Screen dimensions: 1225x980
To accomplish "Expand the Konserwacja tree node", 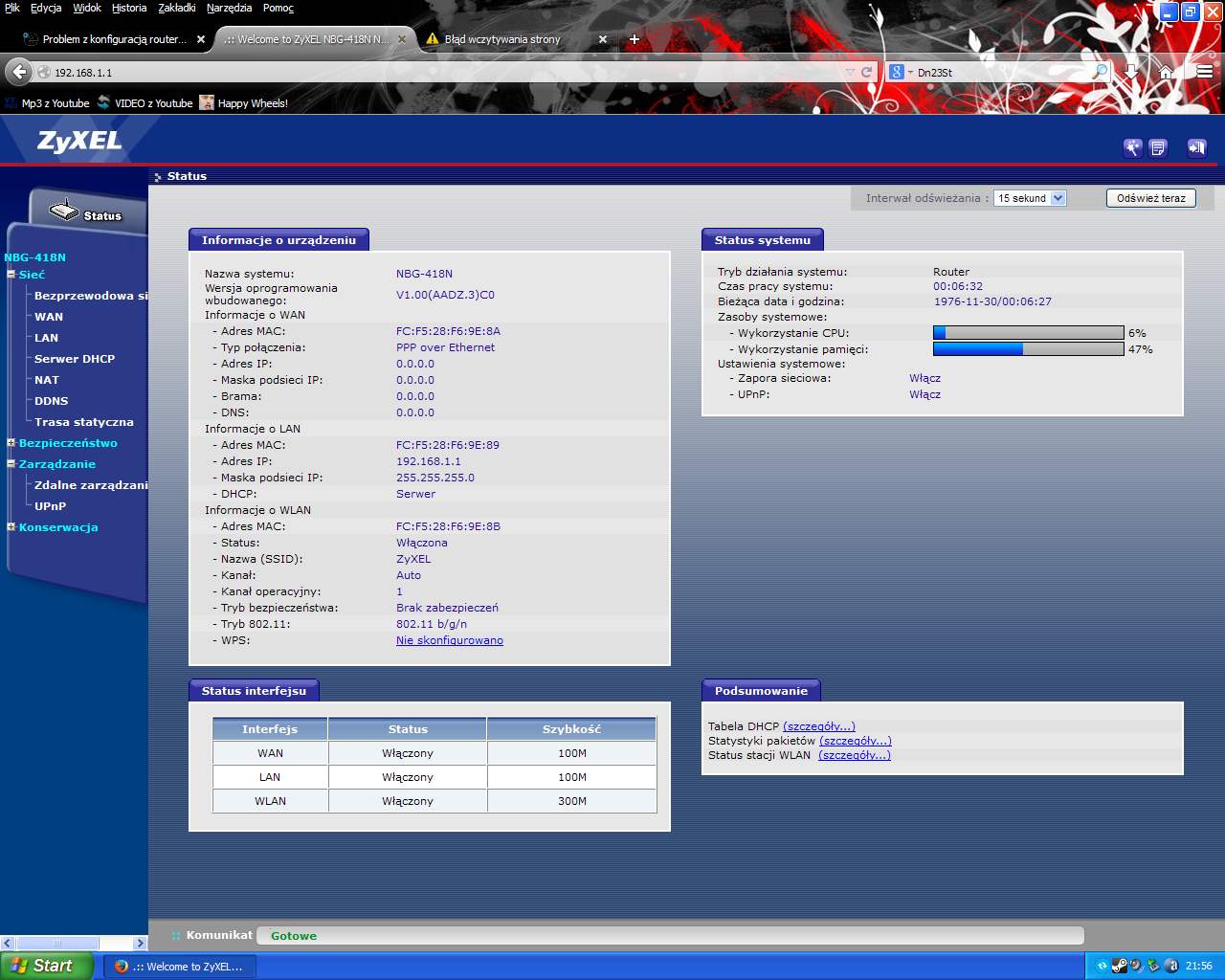I will [11, 527].
